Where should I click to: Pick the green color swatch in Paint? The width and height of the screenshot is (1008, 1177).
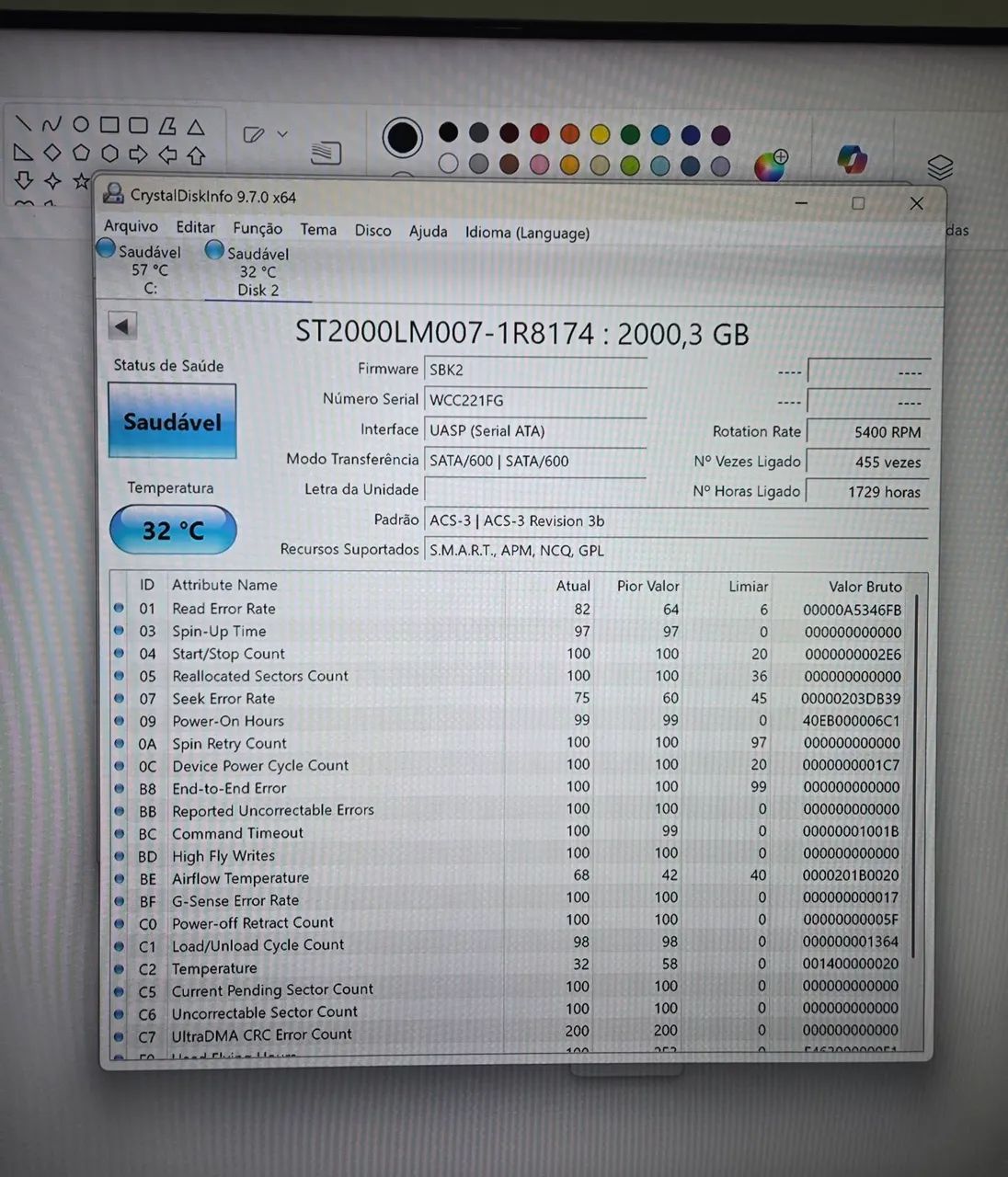[630, 135]
